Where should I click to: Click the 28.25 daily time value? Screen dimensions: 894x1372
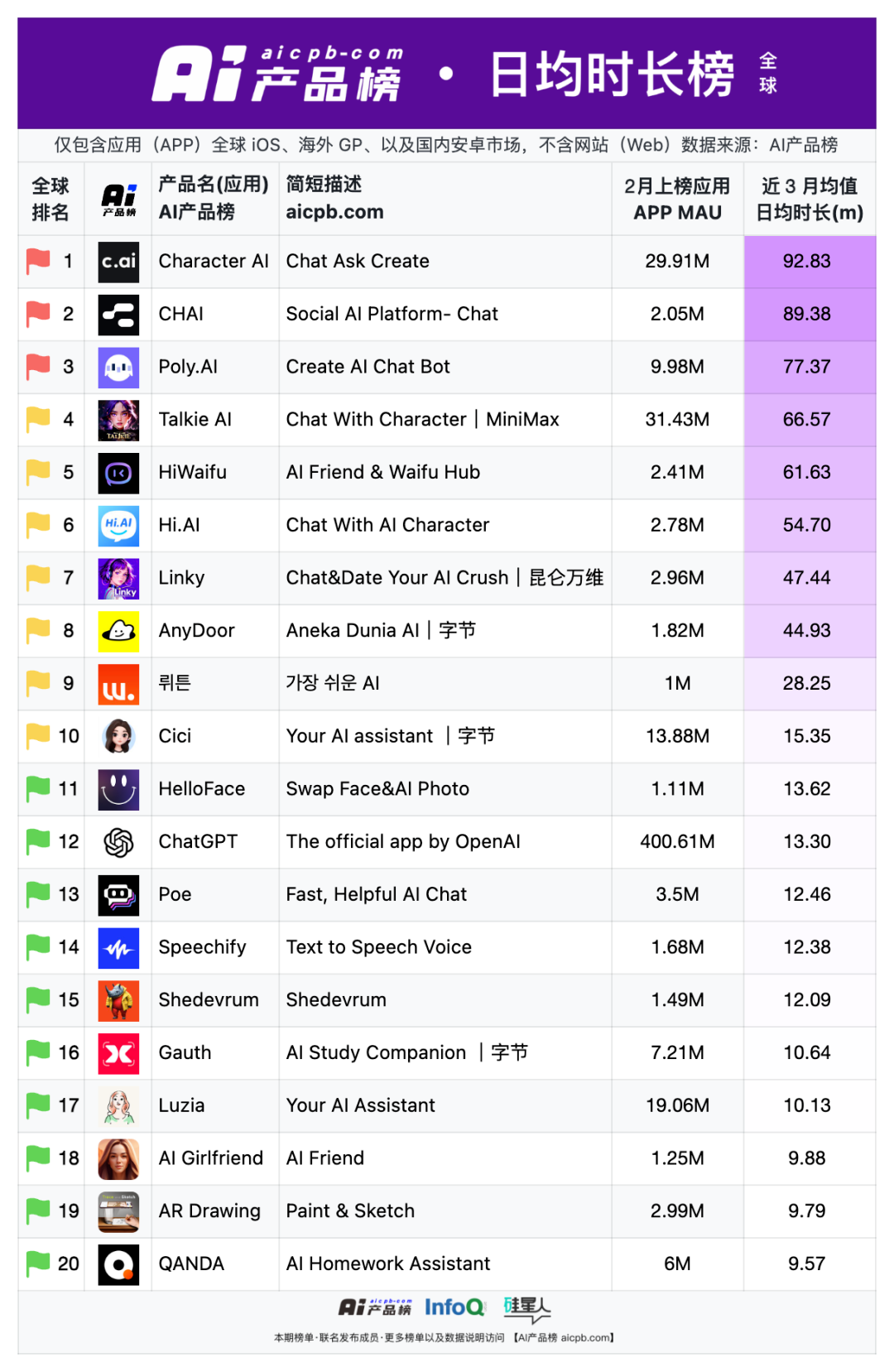807,684
